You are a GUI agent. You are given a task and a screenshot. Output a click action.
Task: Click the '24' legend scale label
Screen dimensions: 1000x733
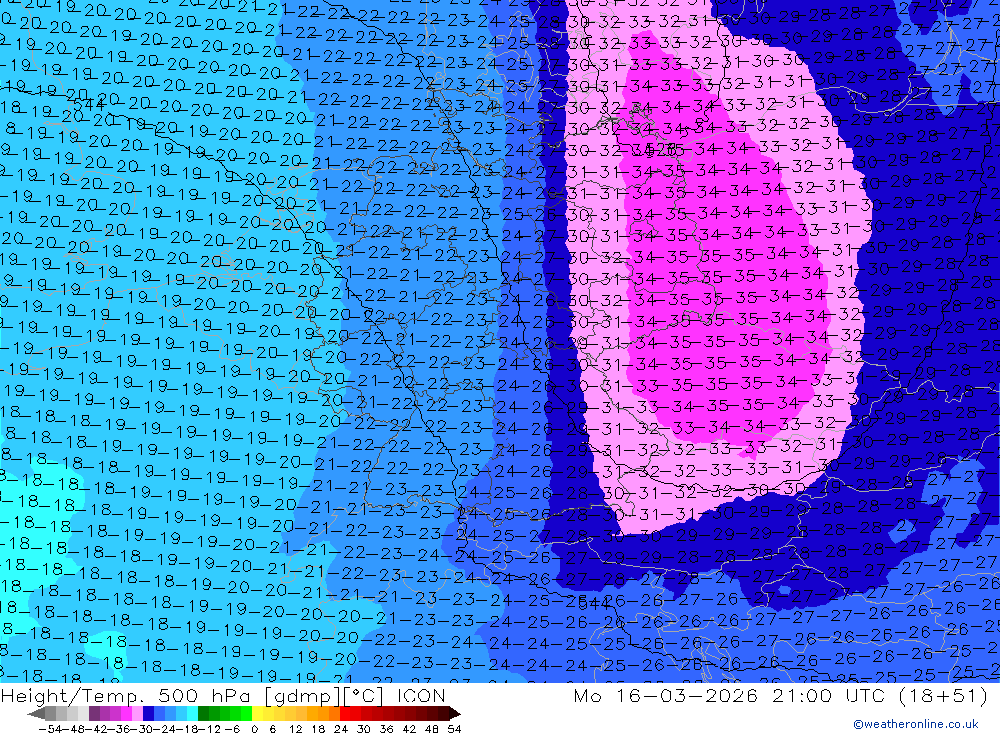(341, 729)
